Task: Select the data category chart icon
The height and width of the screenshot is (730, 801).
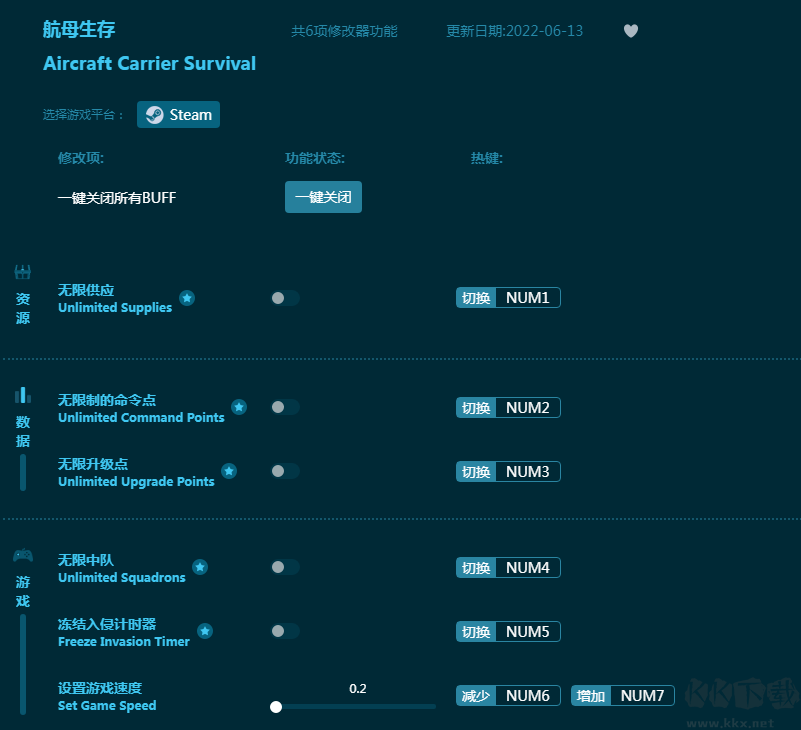Action: (x=22, y=395)
